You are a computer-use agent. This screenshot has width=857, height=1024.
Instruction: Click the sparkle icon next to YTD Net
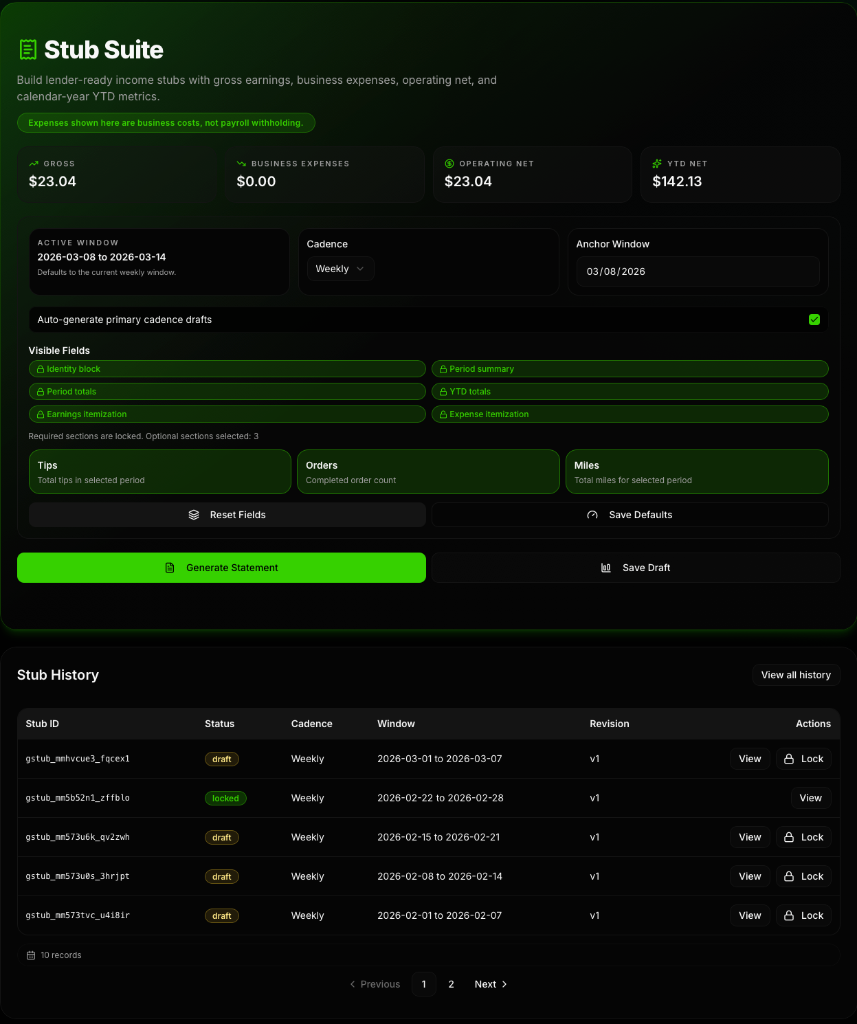pos(658,163)
